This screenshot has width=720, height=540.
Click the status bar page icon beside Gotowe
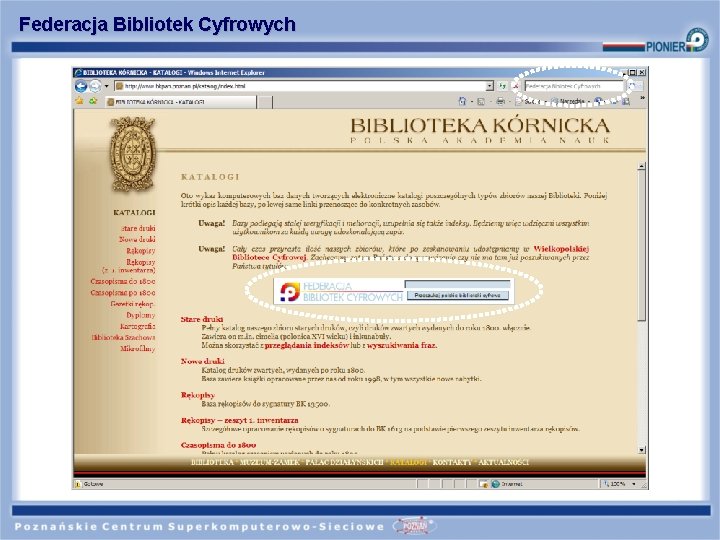point(78,484)
